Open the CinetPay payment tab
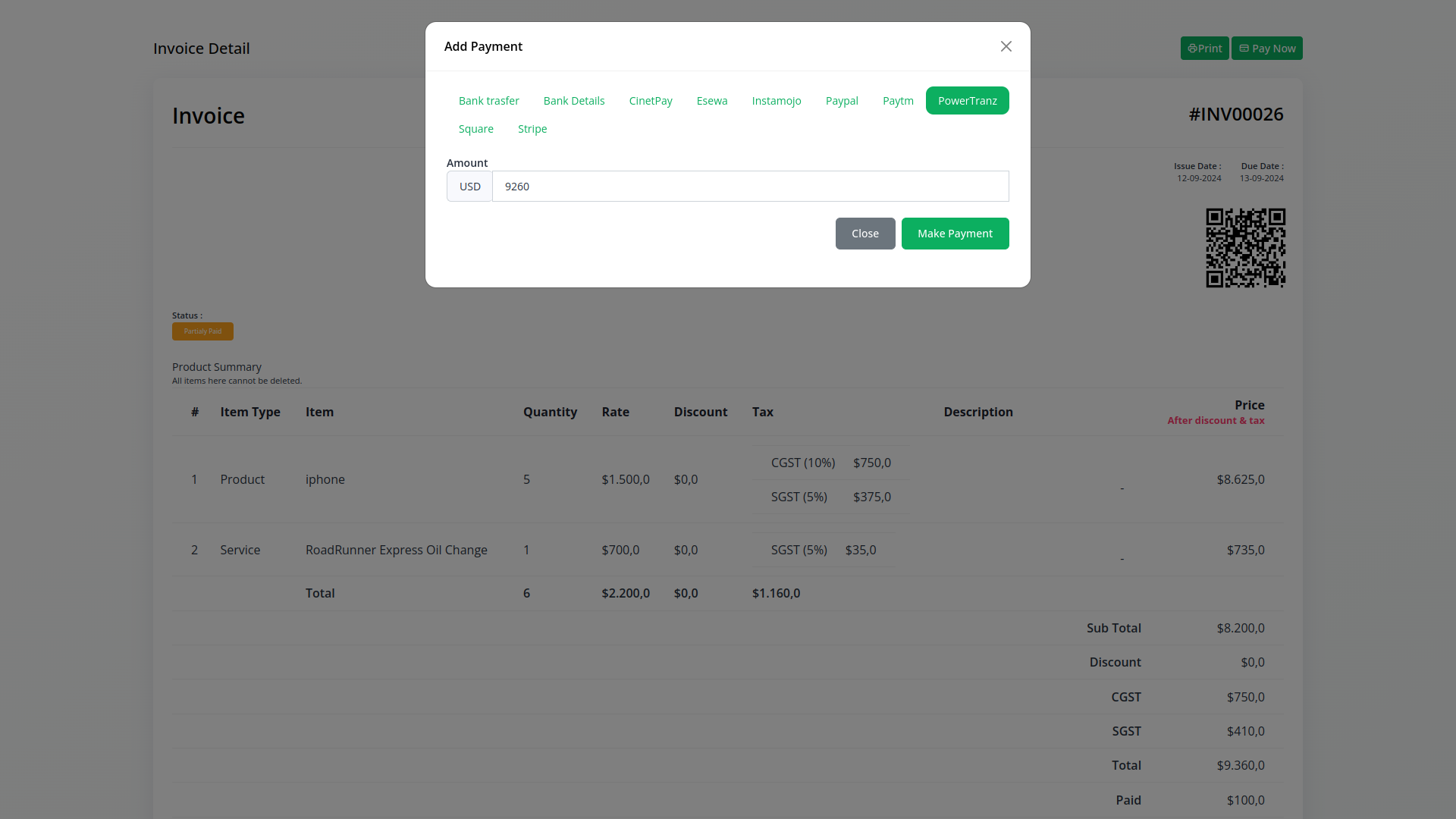 point(650,101)
